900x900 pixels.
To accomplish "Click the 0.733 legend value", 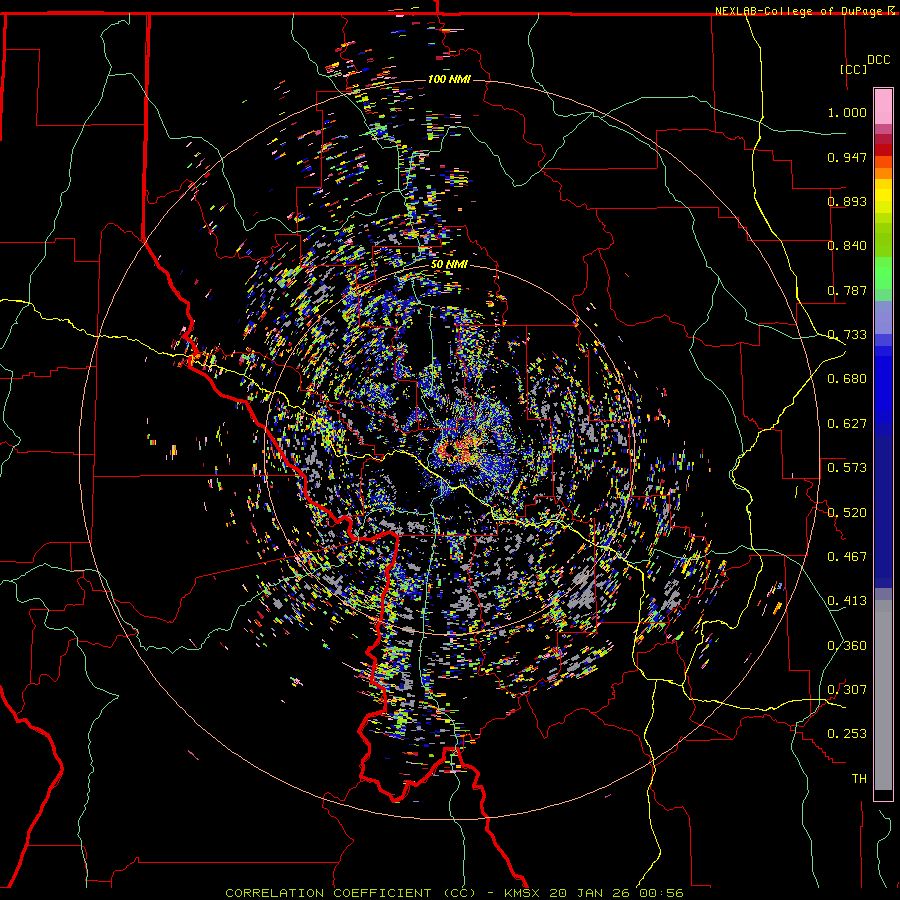I will click(x=847, y=335).
